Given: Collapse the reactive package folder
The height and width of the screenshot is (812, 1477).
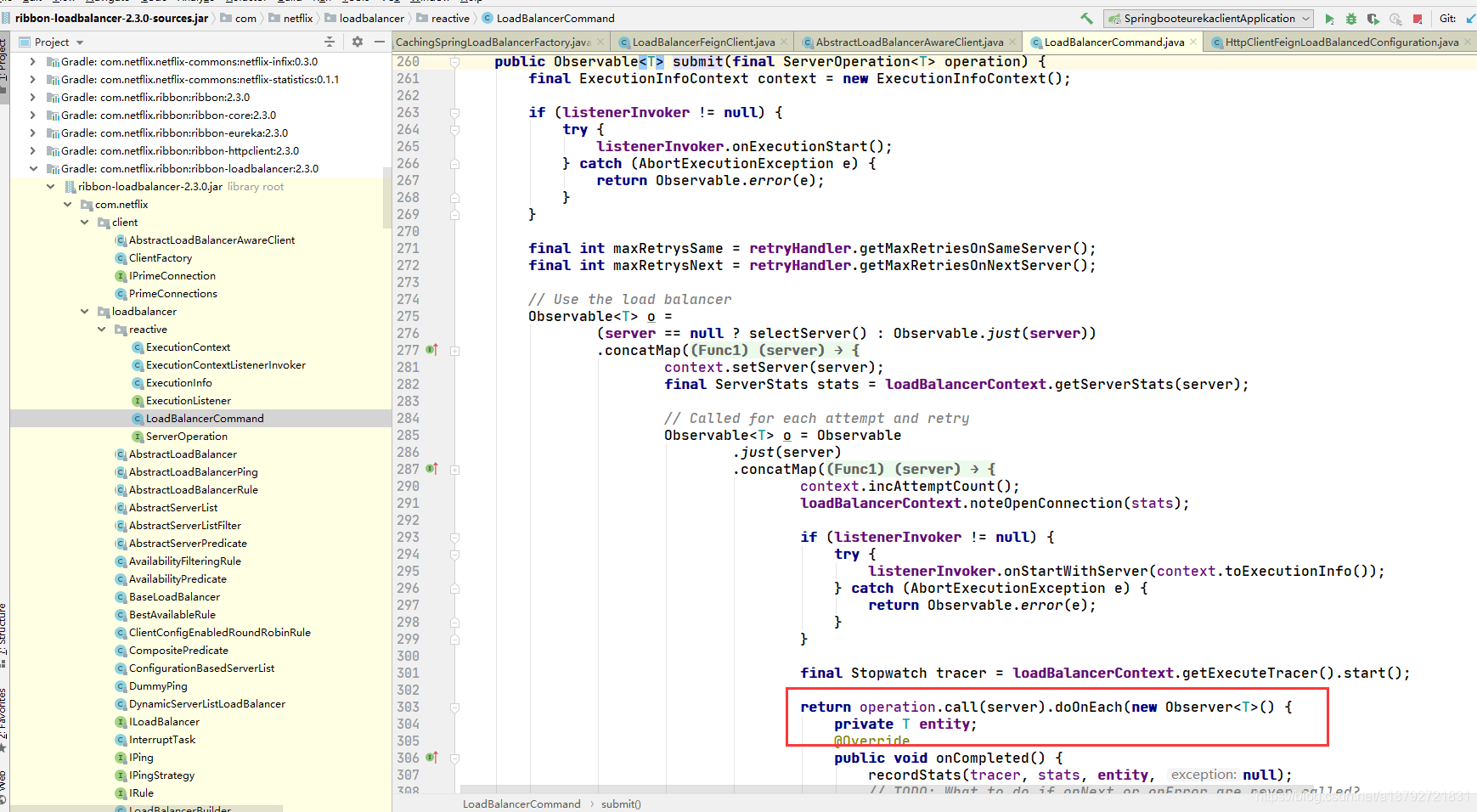Looking at the screenshot, I should pos(101,330).
